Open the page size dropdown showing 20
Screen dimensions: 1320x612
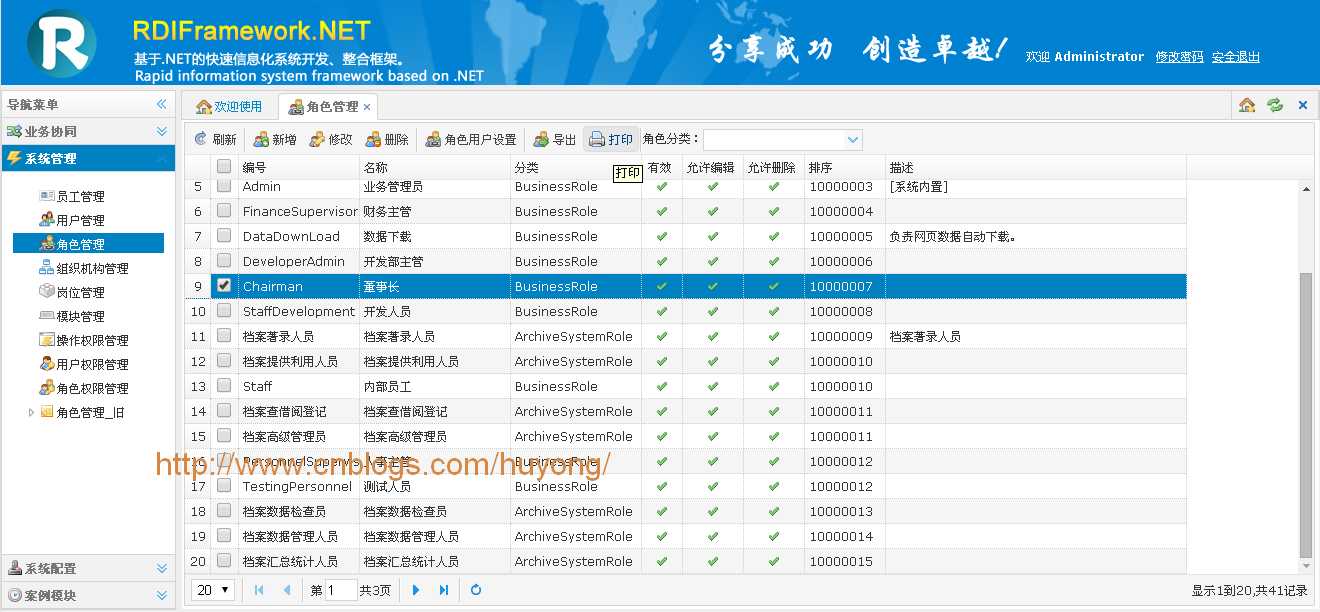tap(213, 590)
